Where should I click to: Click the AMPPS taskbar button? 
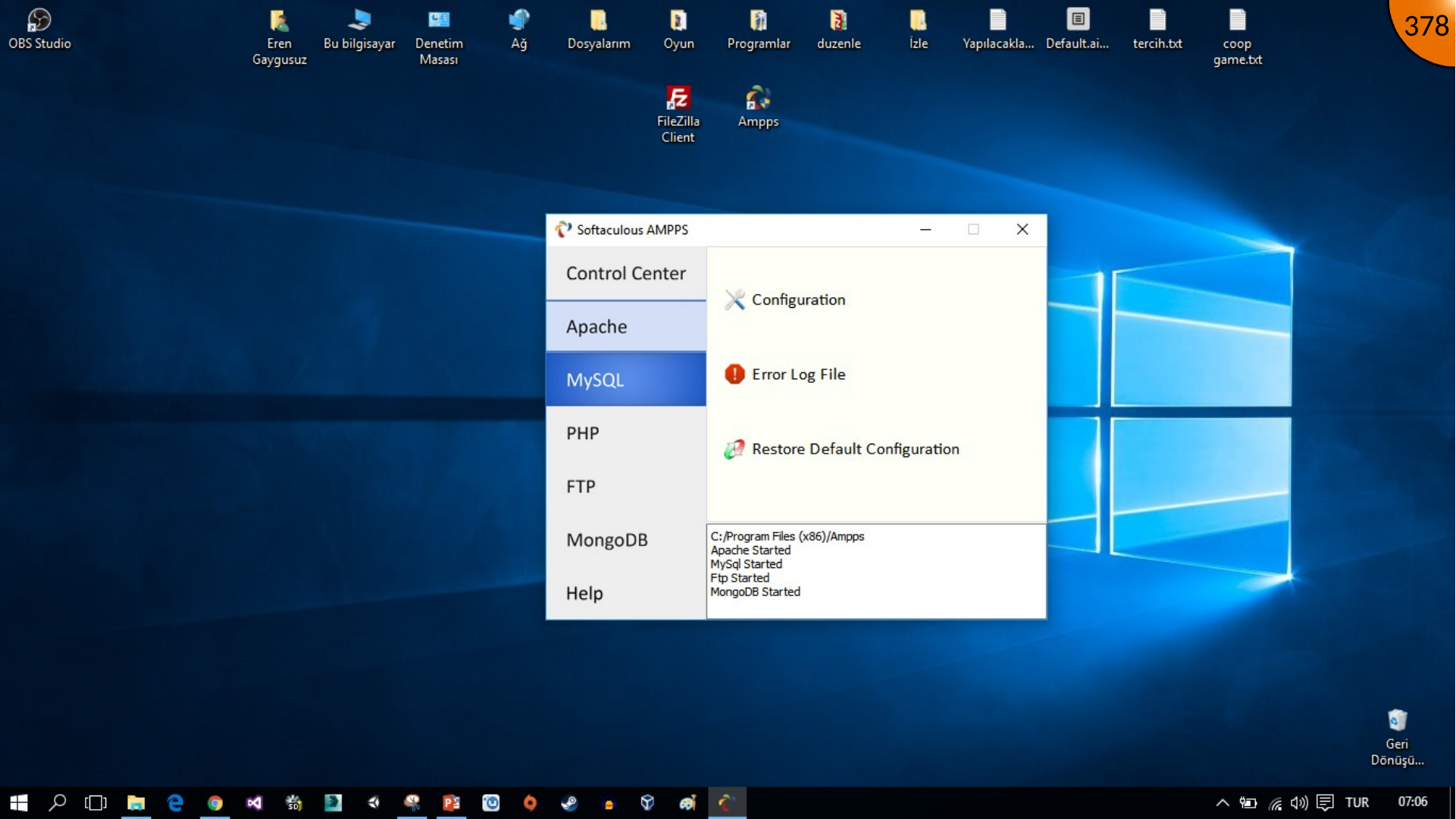click(x=727, y=802)
